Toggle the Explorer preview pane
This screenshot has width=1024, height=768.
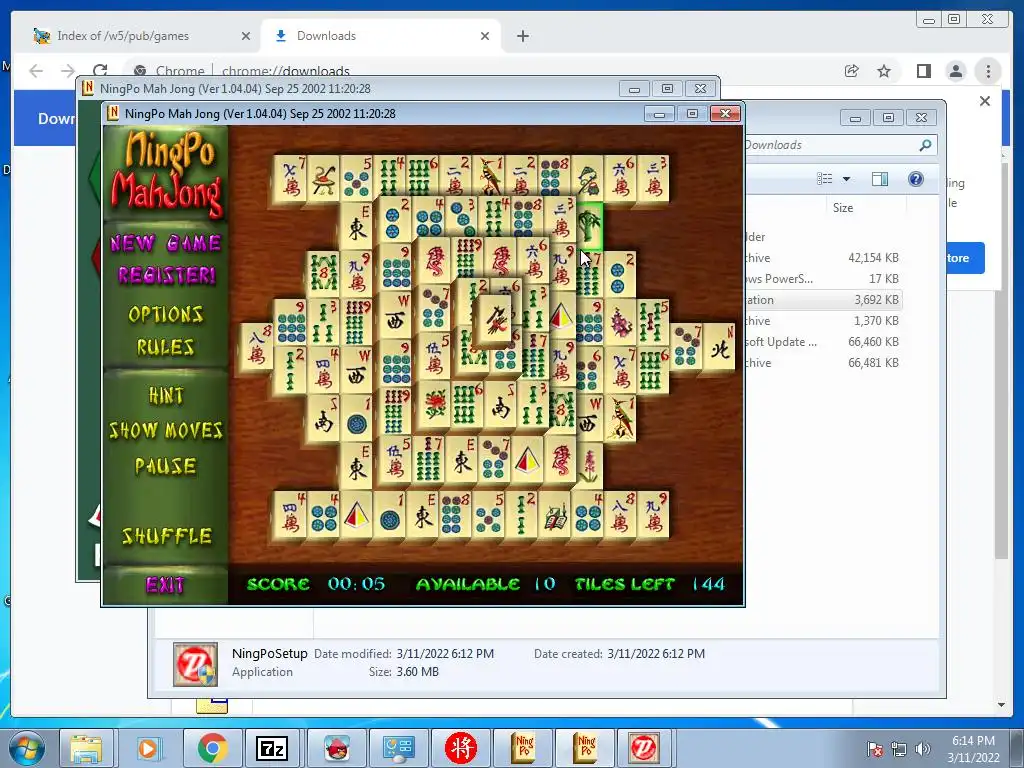tap(880, 179)
